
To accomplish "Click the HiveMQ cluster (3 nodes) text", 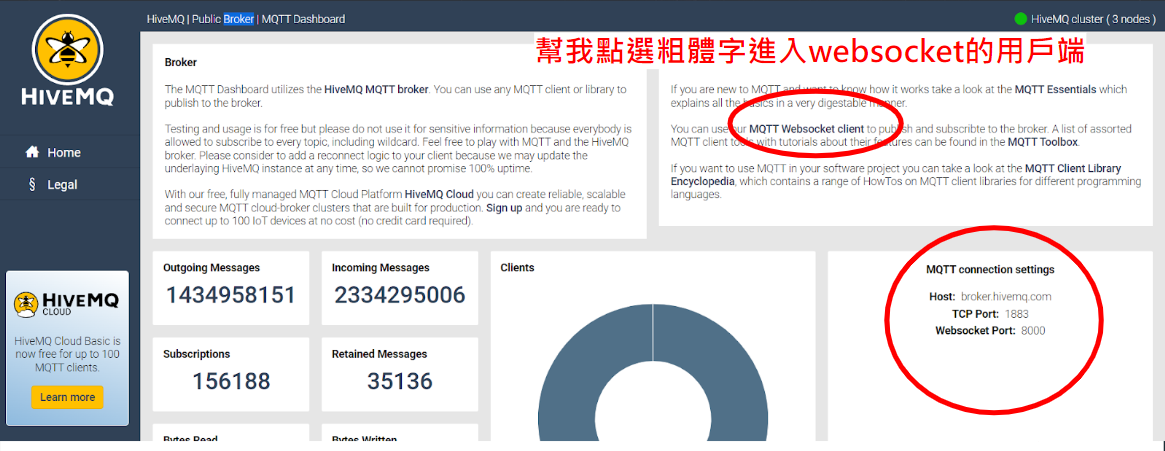I will point(1093,19).
